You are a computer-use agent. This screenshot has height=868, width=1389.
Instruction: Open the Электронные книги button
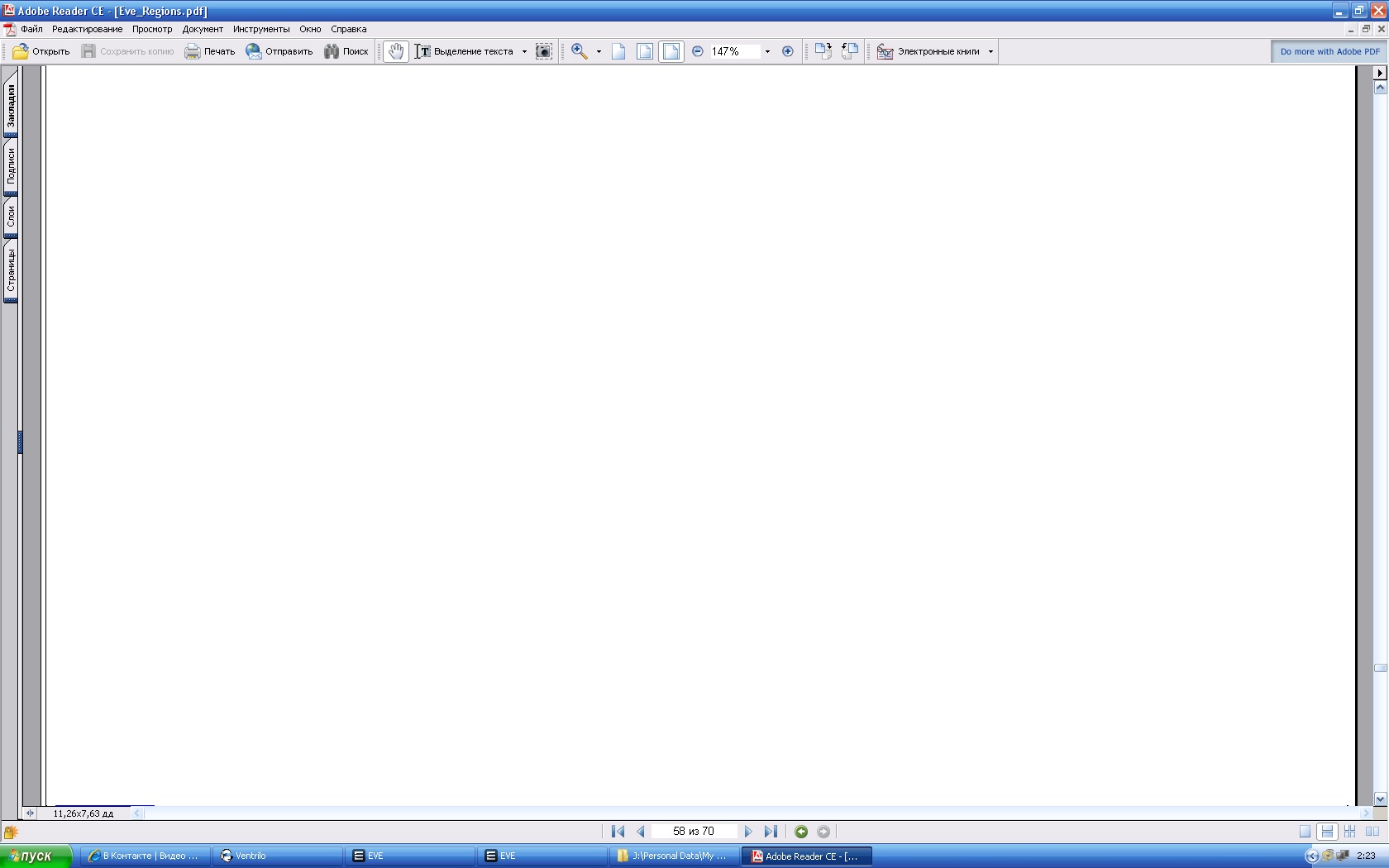[928, 51]
